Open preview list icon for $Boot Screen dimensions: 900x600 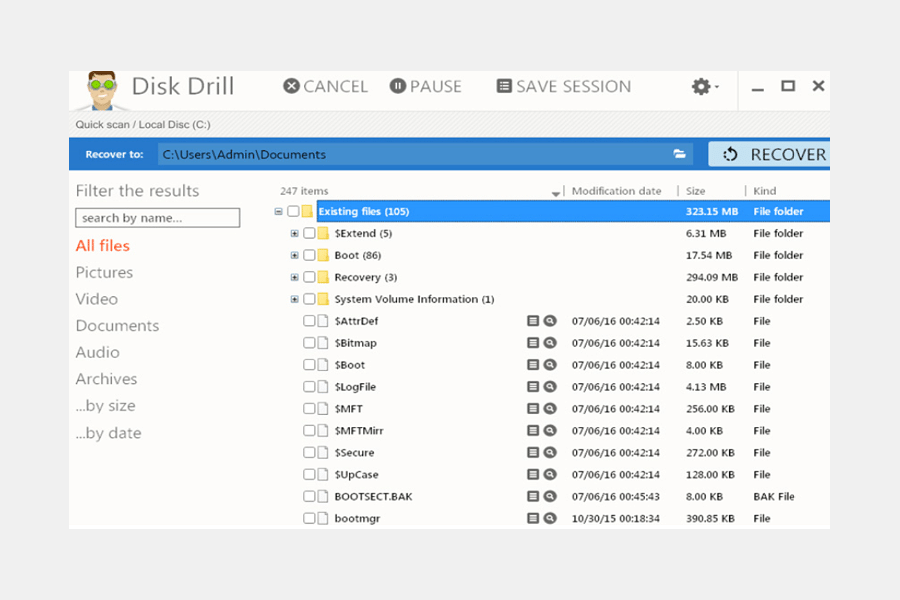533,365
